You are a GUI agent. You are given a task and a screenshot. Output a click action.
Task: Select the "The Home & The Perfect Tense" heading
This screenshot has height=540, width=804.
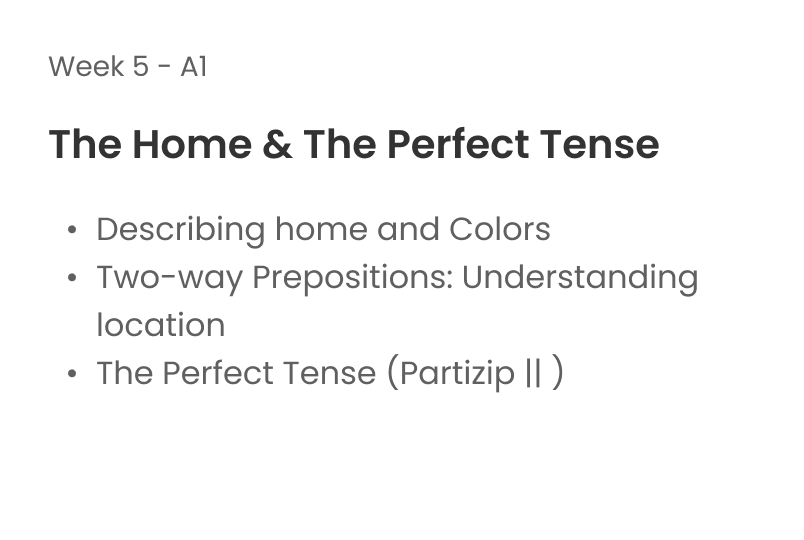tap(353, 145)
